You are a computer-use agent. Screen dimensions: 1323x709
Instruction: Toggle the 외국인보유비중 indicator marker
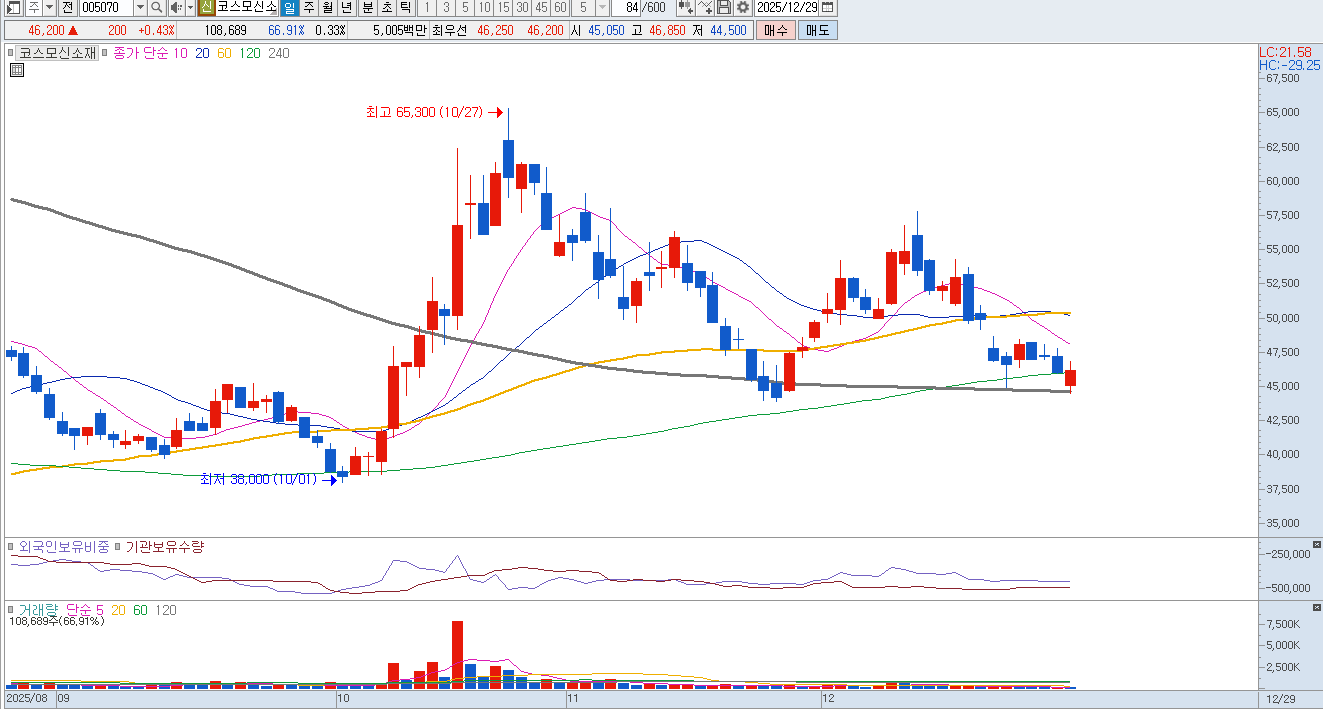click(11, 547)
